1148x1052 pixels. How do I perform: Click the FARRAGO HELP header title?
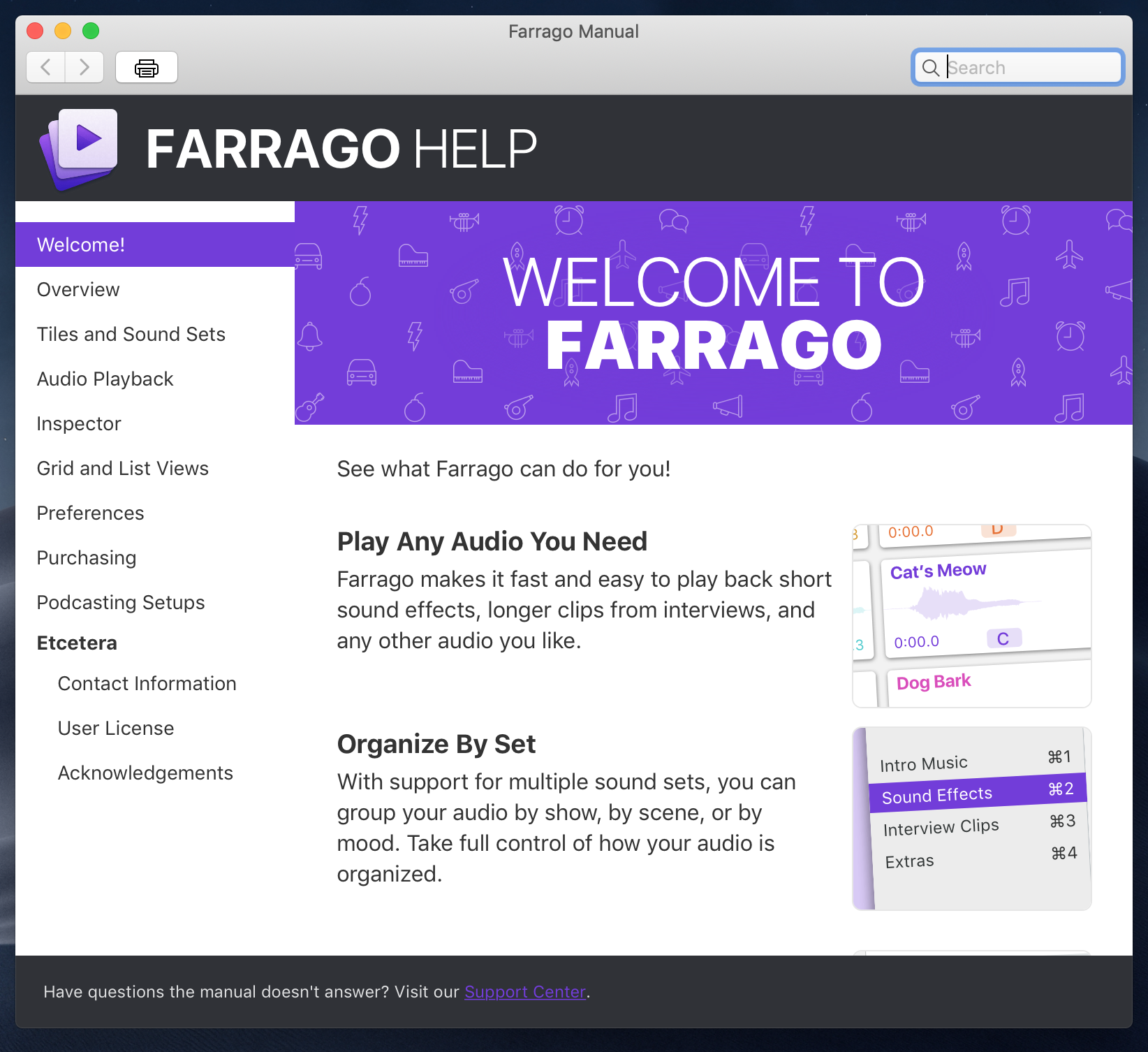tap(341, 149)
